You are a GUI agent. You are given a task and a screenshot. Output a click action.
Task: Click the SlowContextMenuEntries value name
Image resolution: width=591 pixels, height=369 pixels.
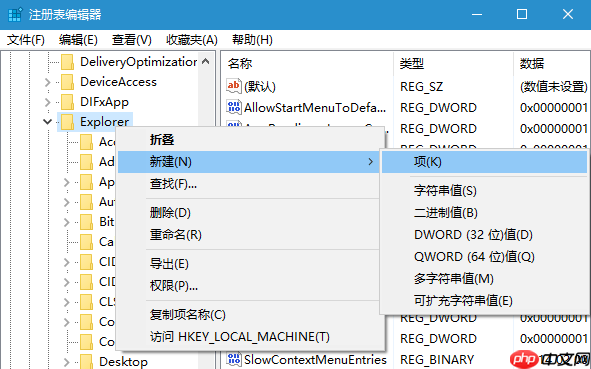coord(315,359)
